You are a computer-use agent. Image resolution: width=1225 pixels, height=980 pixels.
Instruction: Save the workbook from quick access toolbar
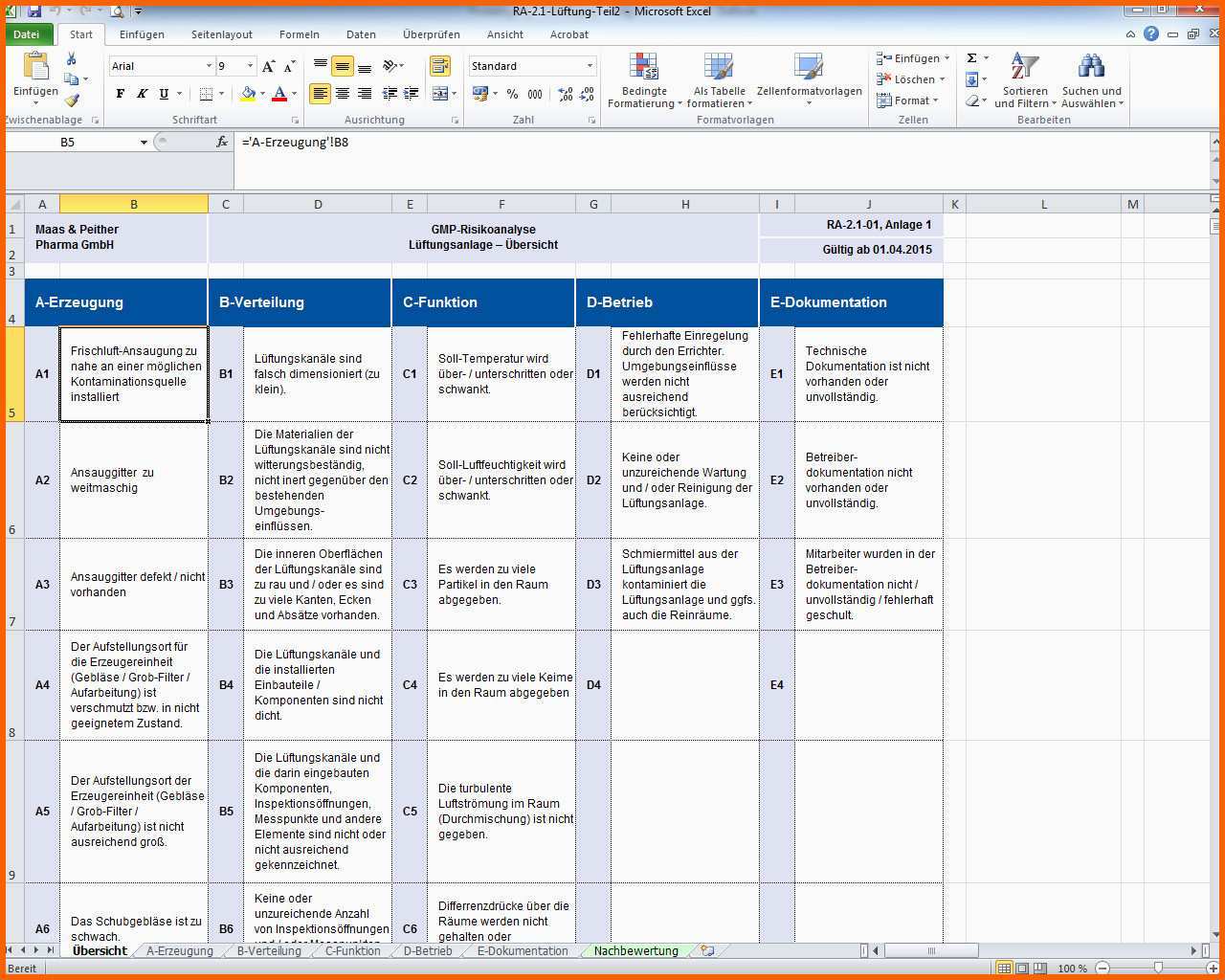click(x=34, y=11)
